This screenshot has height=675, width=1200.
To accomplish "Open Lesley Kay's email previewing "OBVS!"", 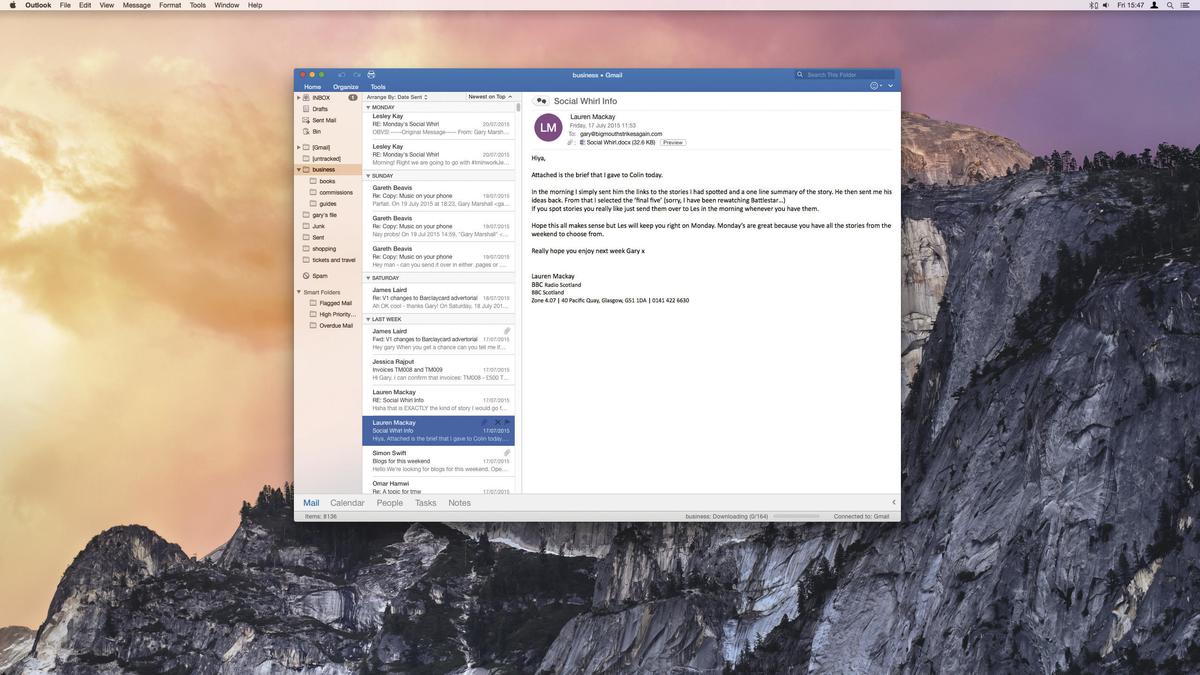I will point(438,124).
